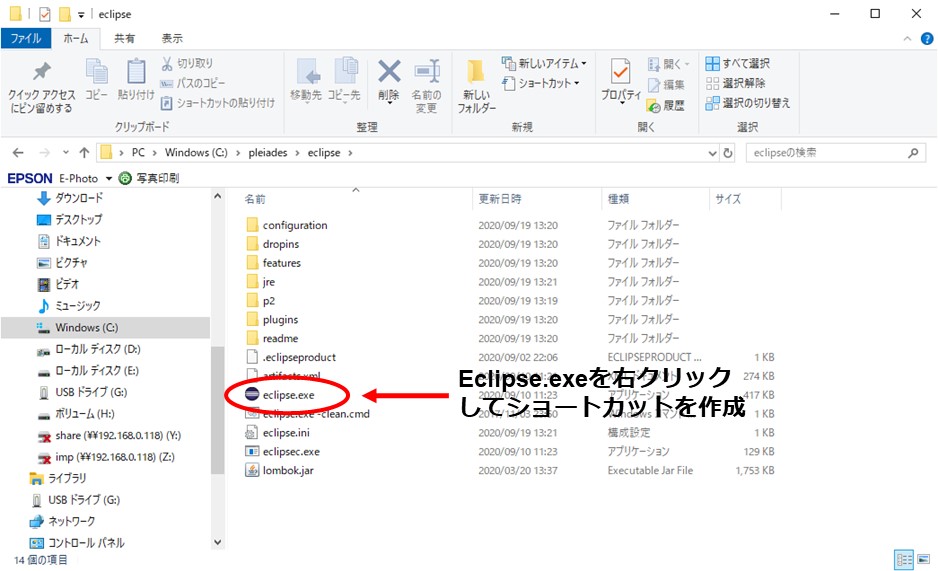Sort by 更新日時 column header
This screenshot has width=938, height=571.
point(500,199)
